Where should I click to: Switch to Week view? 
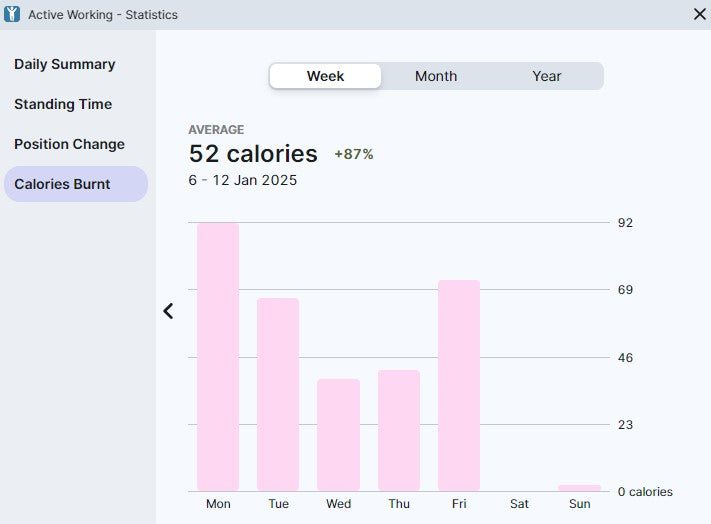(x=325, y=76)
